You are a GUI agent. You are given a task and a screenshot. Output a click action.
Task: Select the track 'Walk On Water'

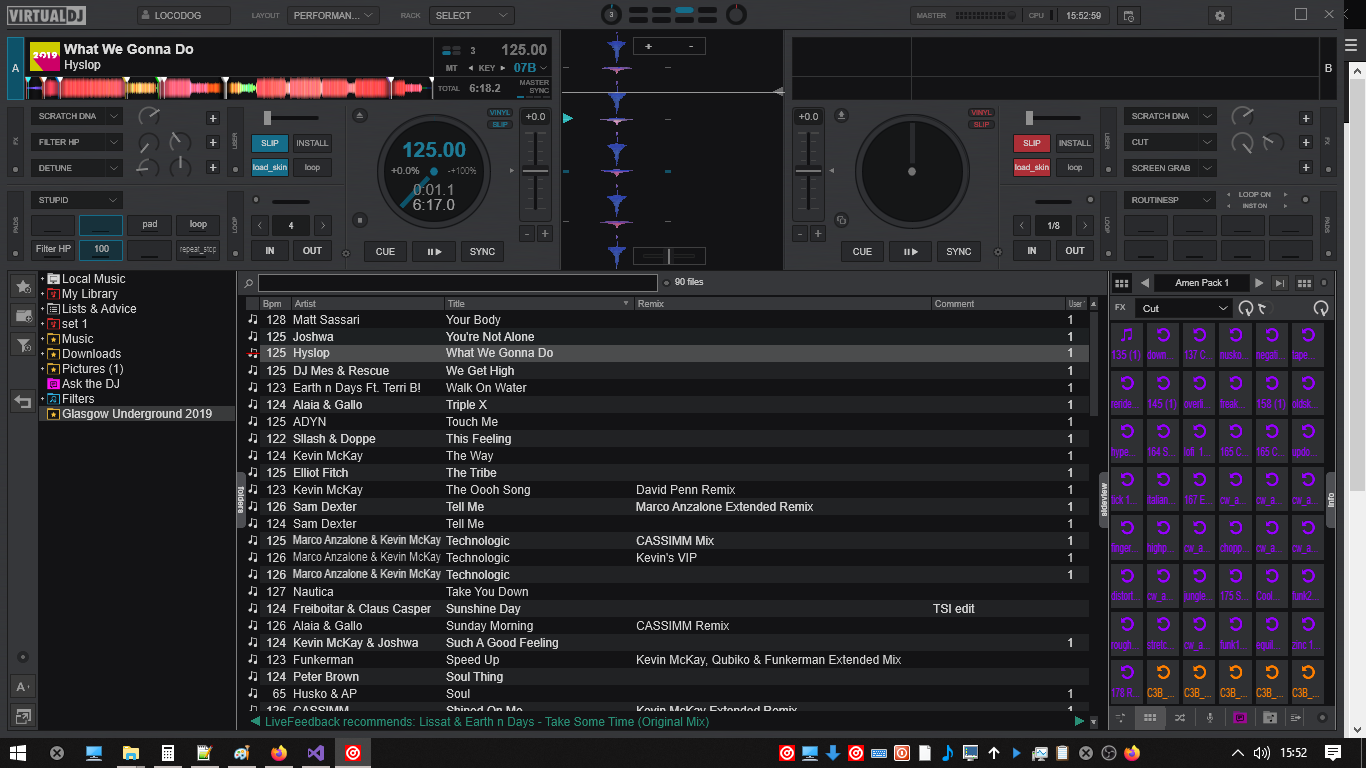pyautogui.click(x=666, y=388)
